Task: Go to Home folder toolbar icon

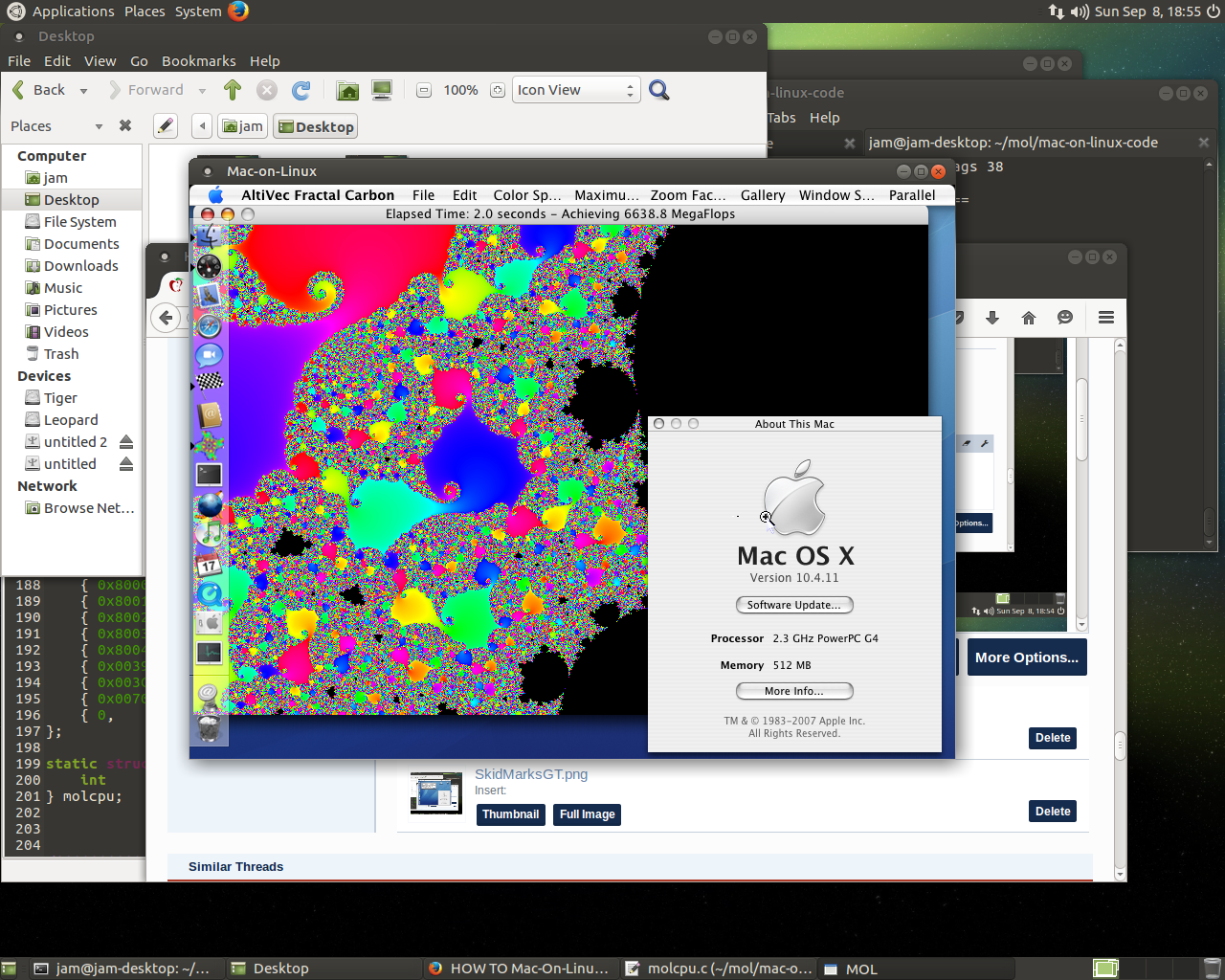Action: pos(348,90)
